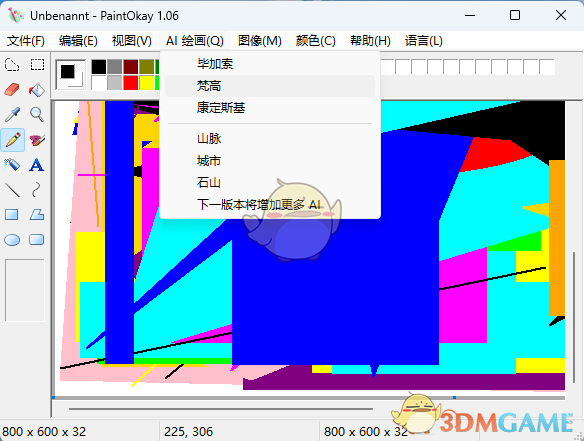This screenshot has width=584, height=441.
Task: Open the 颜色(C) menu
Action: click(x=316, y=41)
